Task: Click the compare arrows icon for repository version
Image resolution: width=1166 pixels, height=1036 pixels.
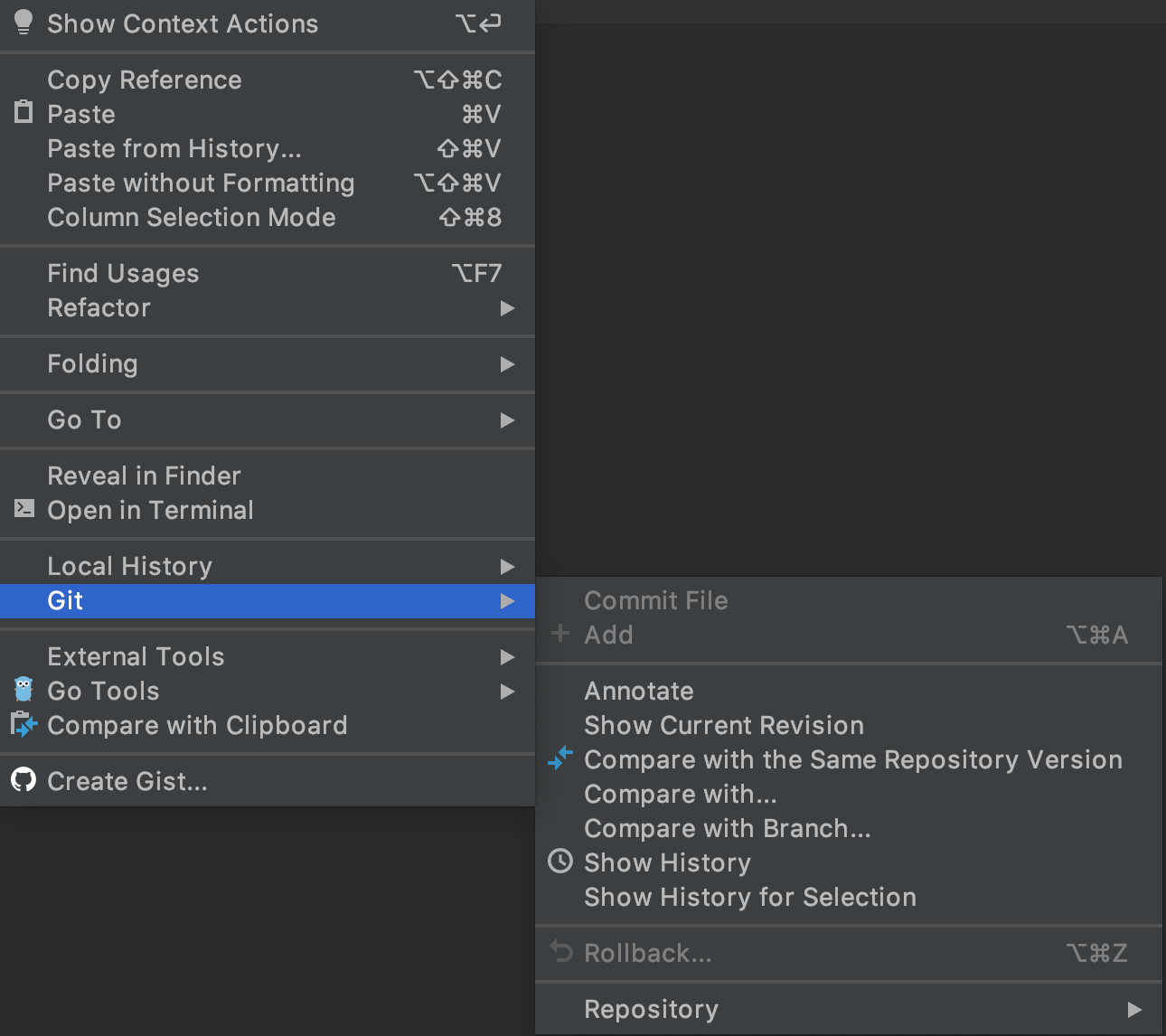Action: [x=560, y=758]
